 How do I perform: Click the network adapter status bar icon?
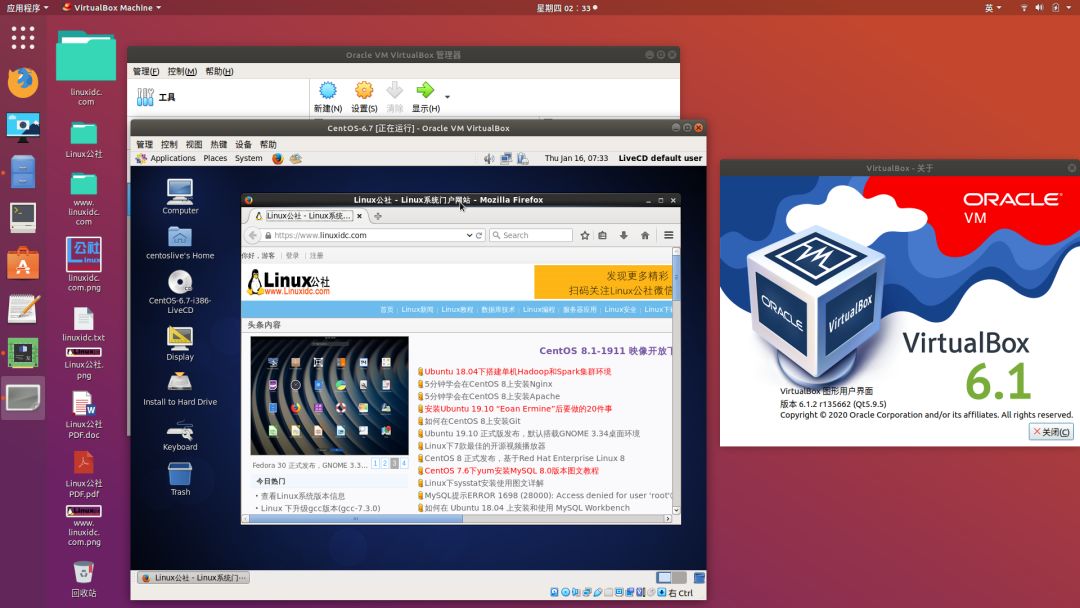587,591
